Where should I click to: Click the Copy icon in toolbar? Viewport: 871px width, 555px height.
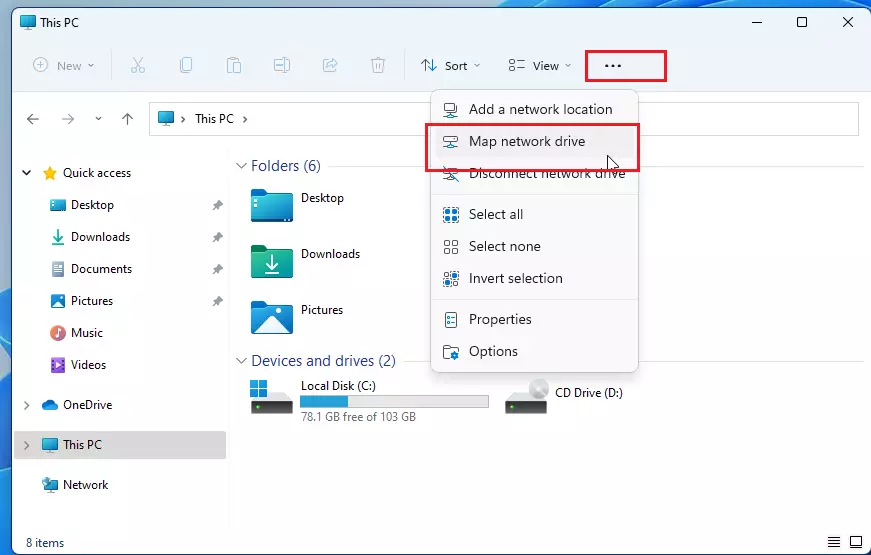click(186, 66)
